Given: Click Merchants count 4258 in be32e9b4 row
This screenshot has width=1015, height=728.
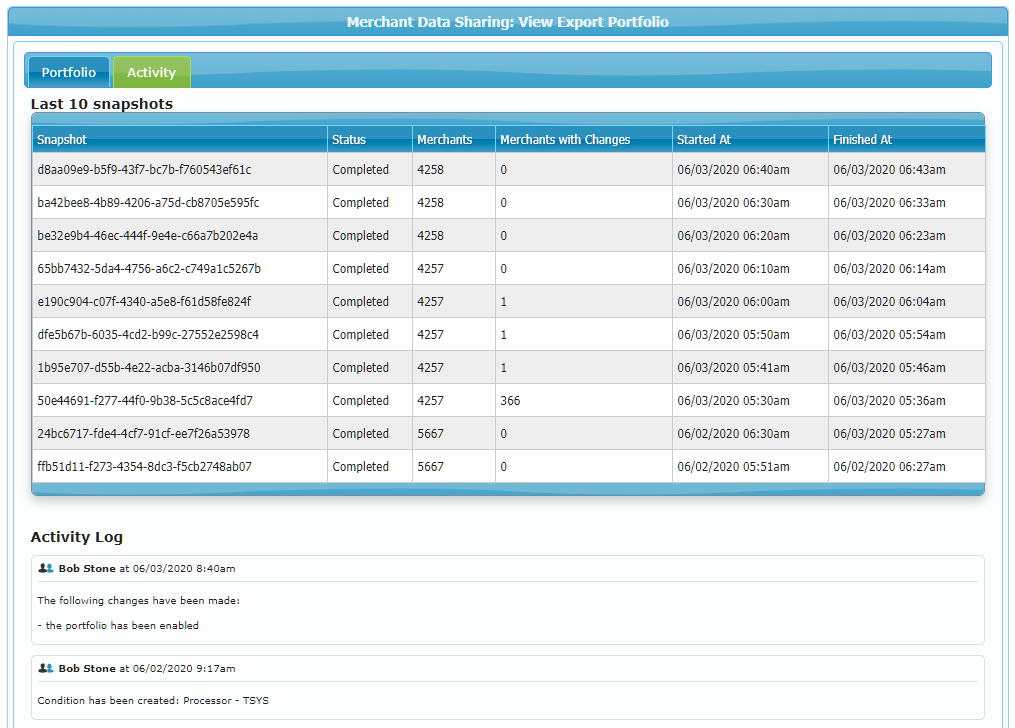Looking at the screenshot, I should [x=430, y=236].
